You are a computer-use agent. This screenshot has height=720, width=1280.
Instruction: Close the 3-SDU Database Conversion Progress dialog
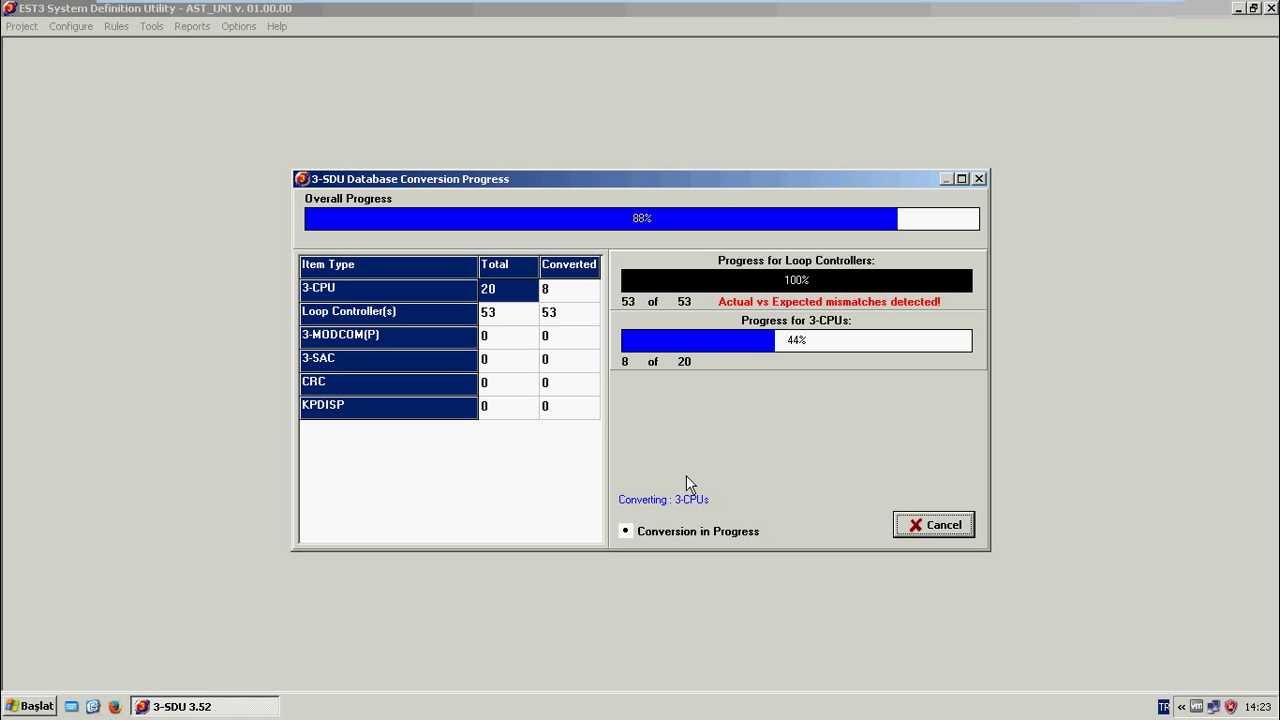(979, 179)
